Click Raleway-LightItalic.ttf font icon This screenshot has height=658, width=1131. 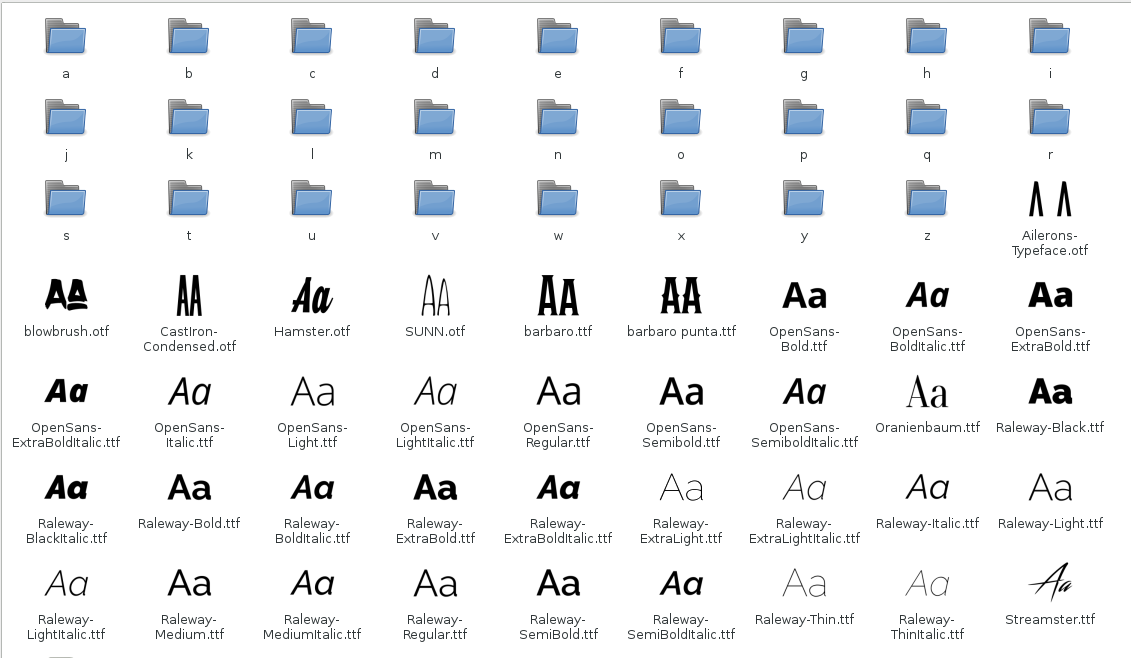pos(66,583)
